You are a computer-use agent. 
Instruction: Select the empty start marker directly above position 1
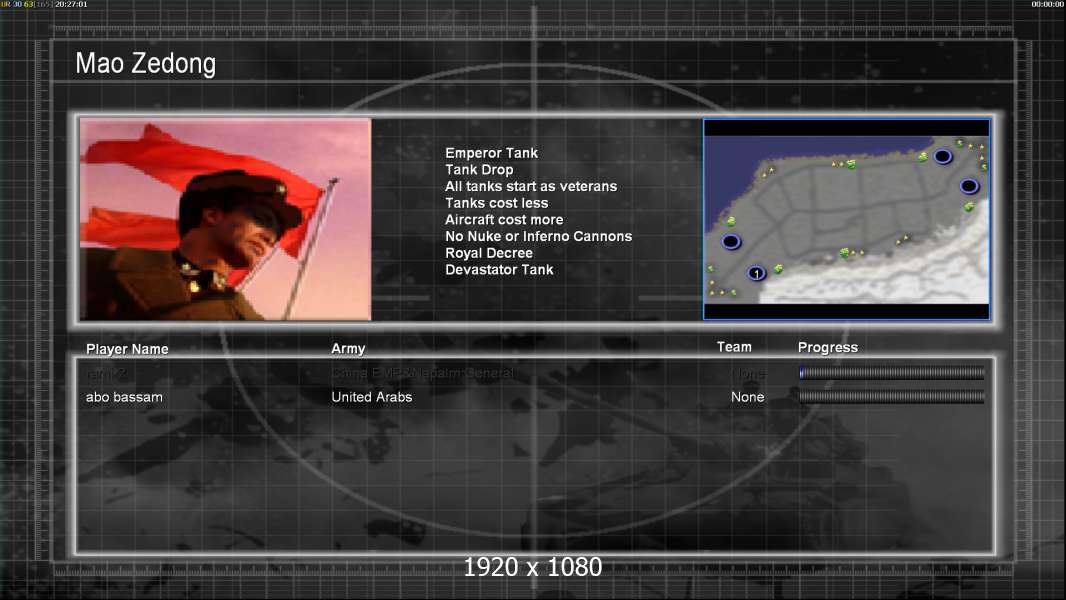pyautogui.click(x=731, y=242)
